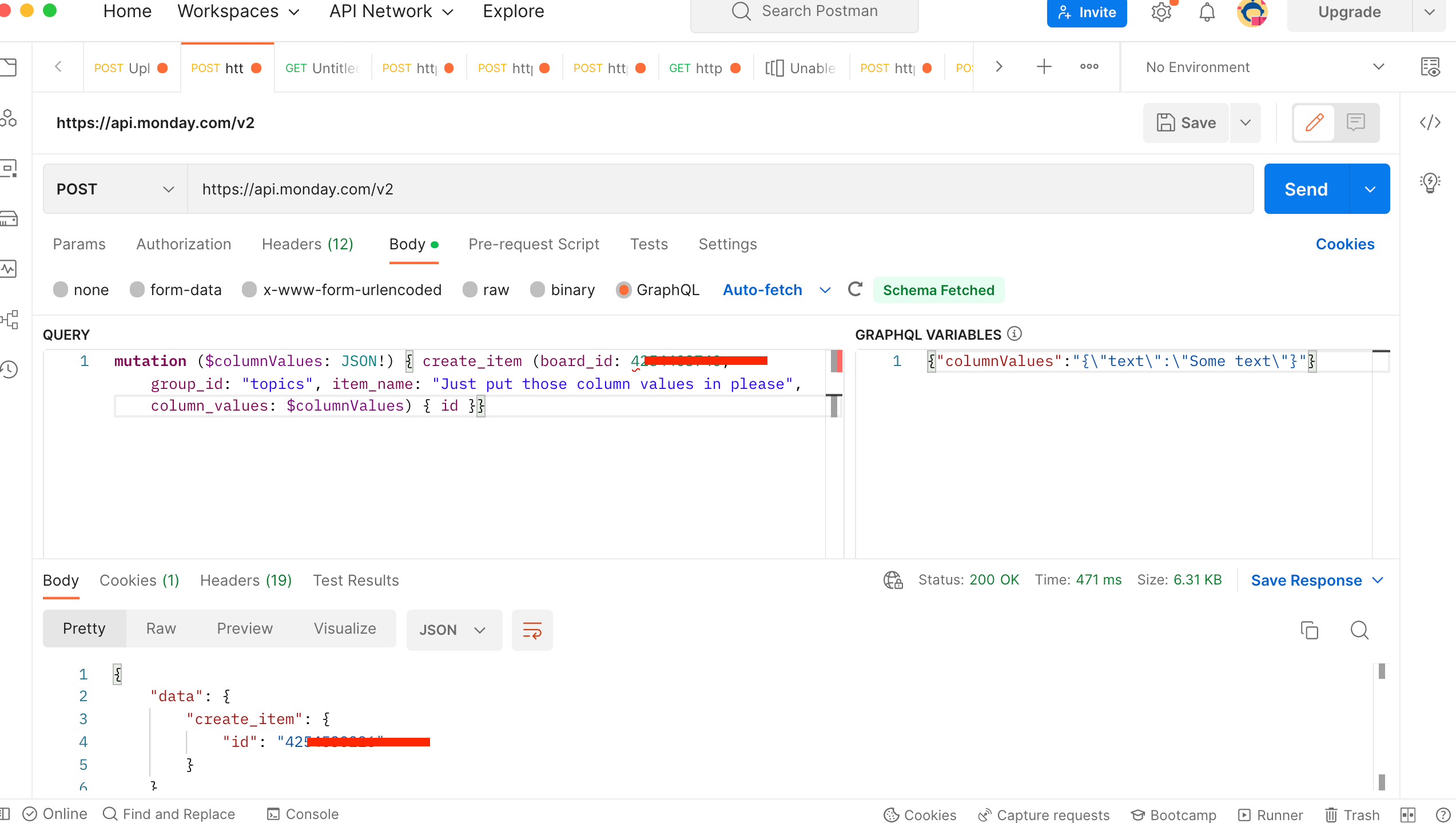Toggle line wrap in response
The image size is (1456, 823).
tap(532, 630)
